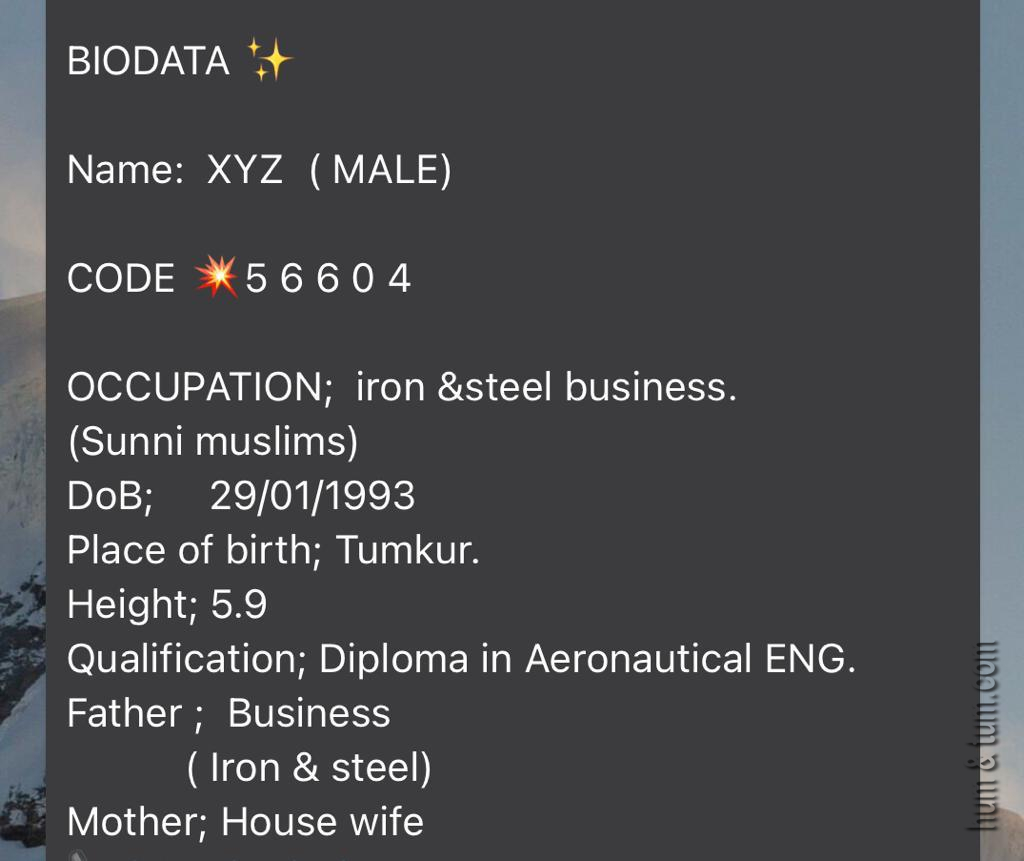Click the OCCUPATION; label
The height and width of the screenshot is (861, 1024).
[200, 387]
